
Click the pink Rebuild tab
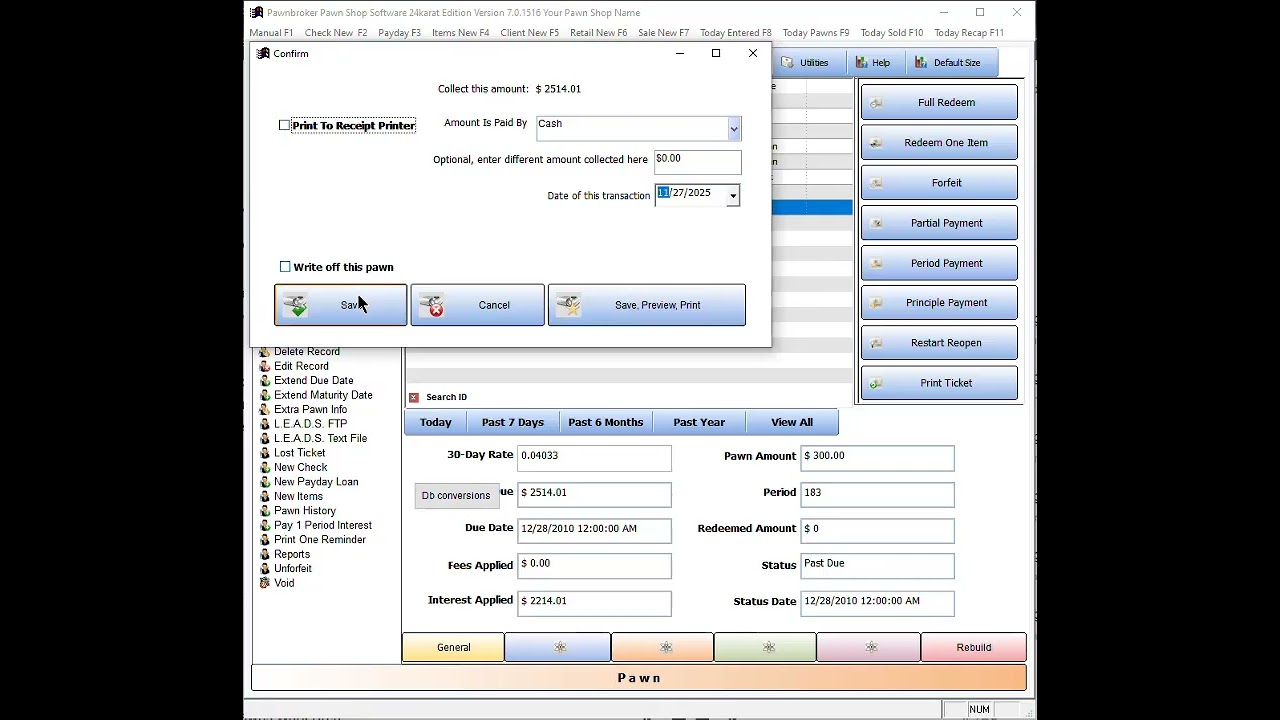point(974,647)
